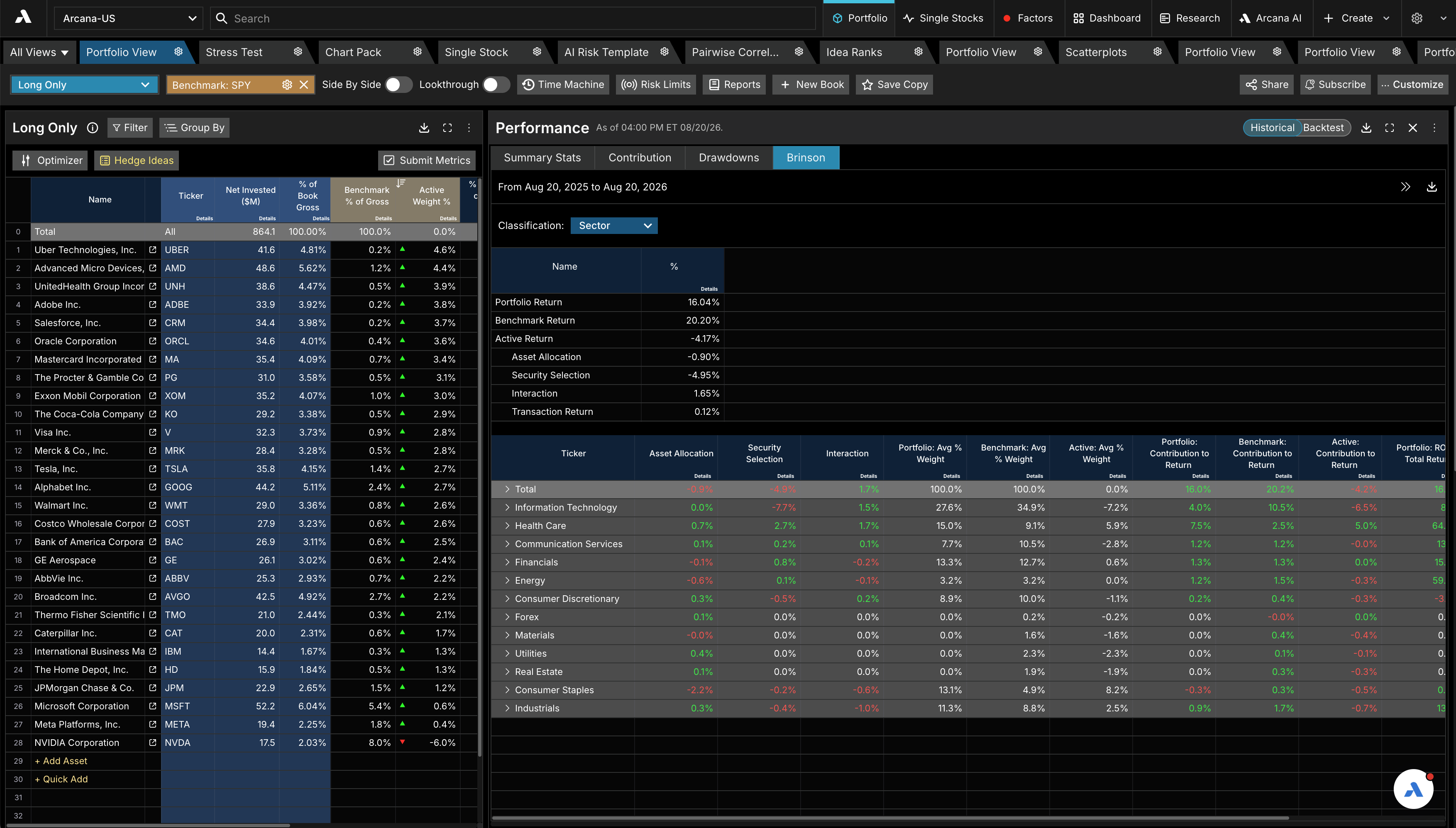
Task: Open gear on Scatterplots tab
Action: [1157, 52]
